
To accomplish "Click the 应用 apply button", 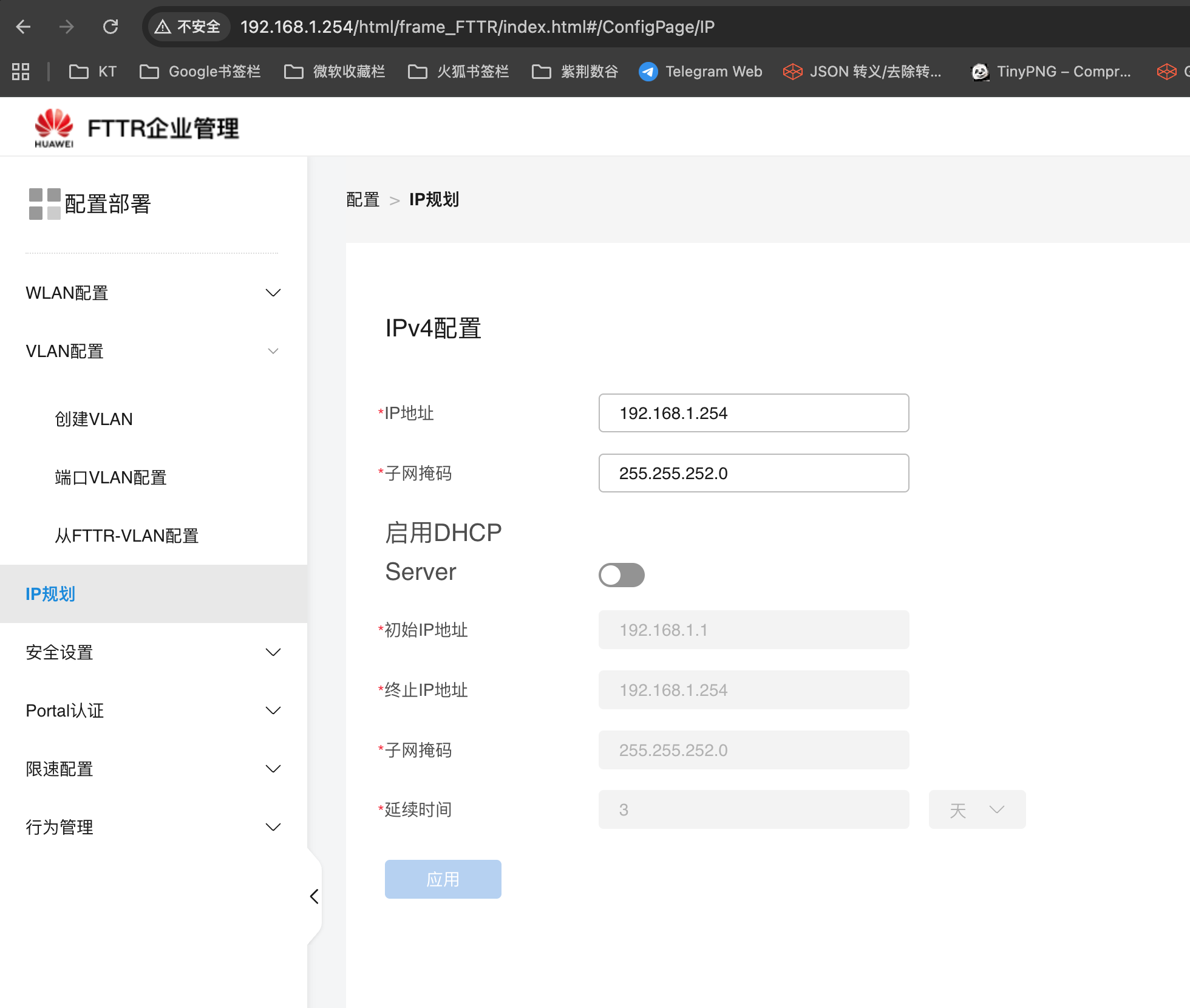I will point(443,879).
